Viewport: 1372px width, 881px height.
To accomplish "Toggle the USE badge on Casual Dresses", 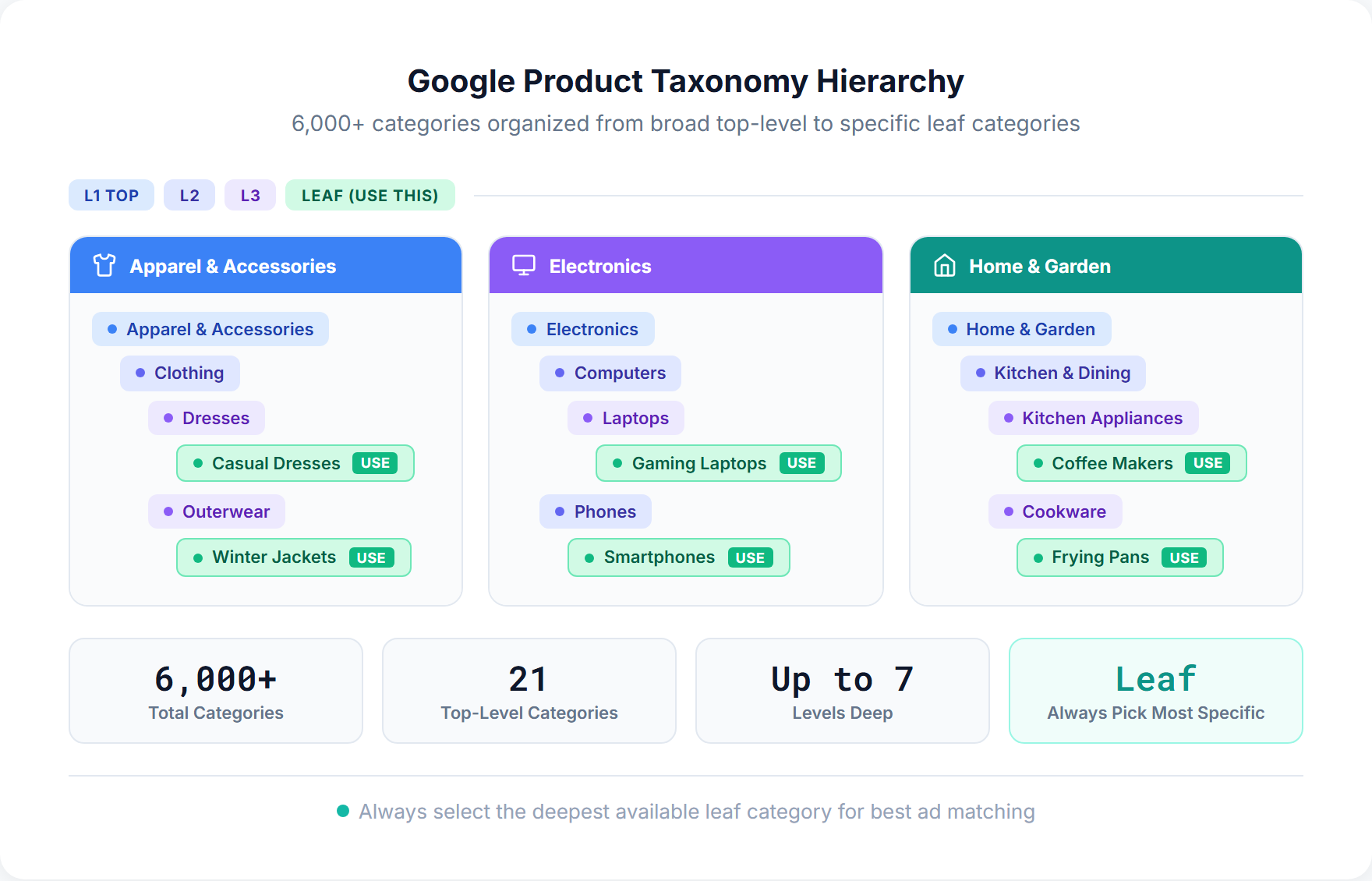I will [x=376, y=462].
